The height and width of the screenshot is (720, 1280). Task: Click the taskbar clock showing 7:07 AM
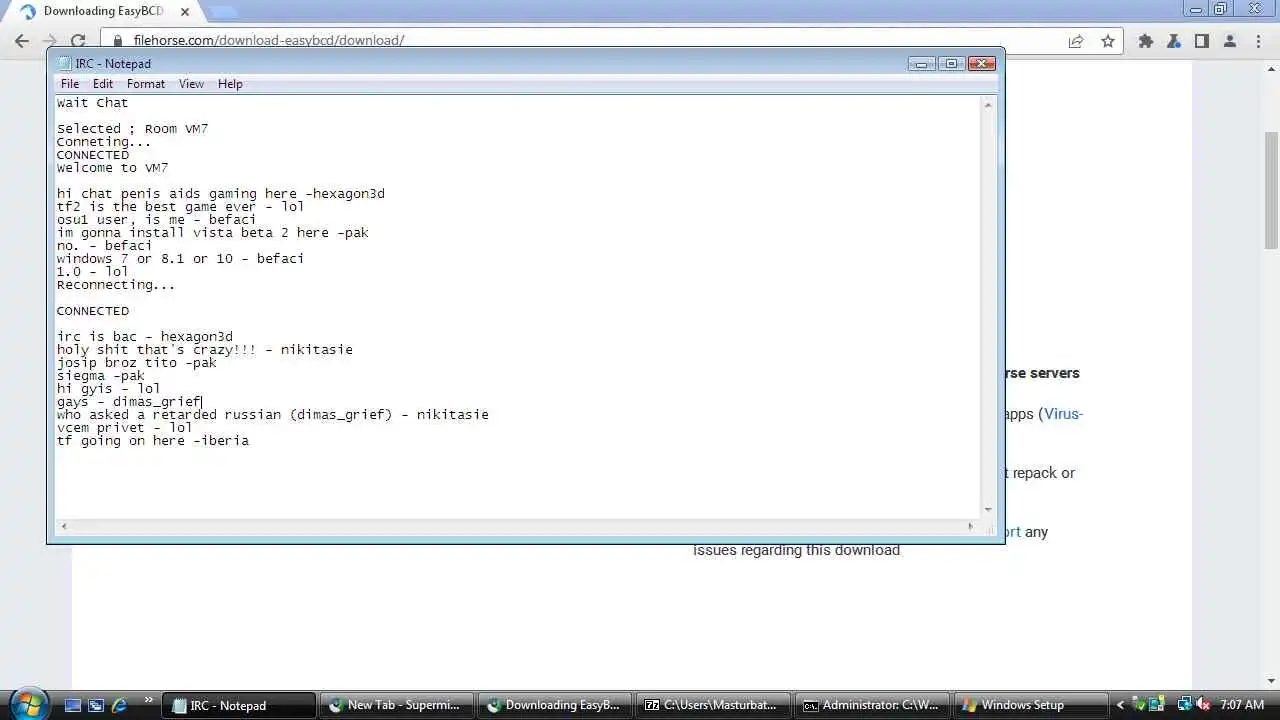(1242, 705)
